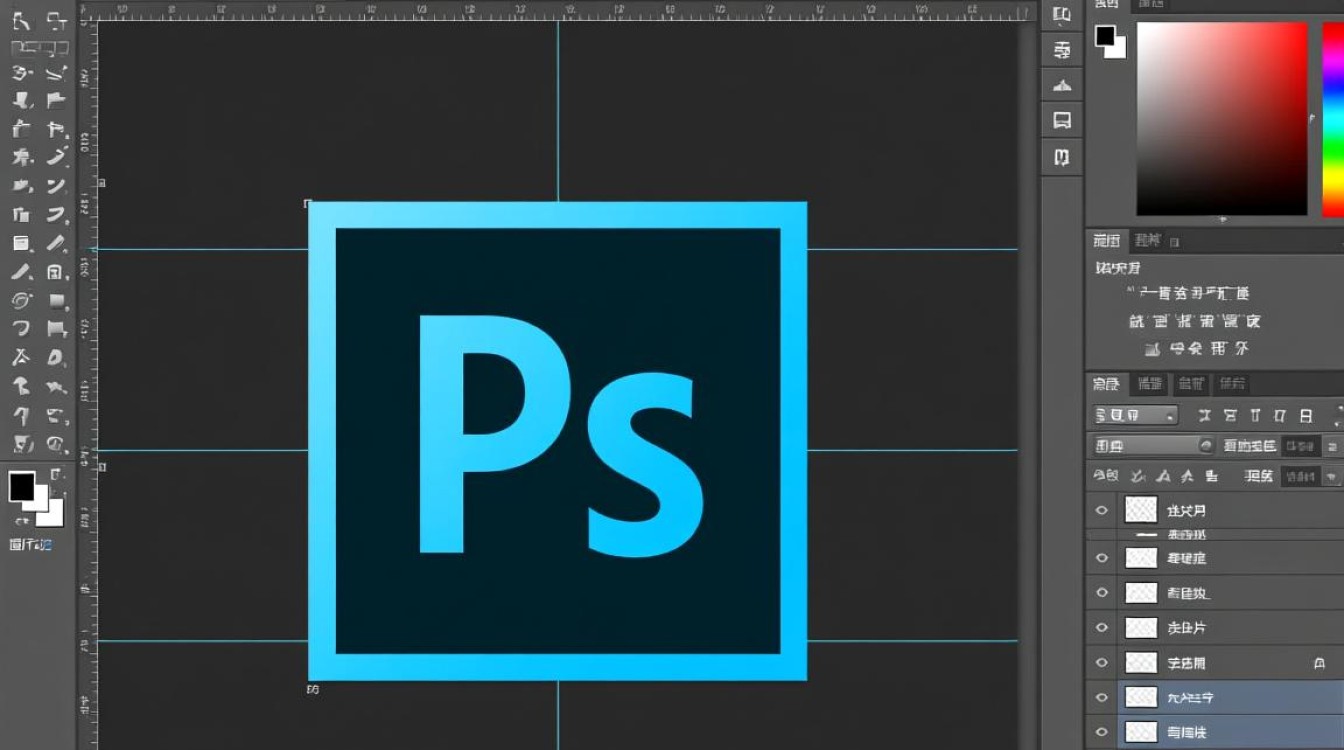Open the third icon in the collapsed panel dock
This screenshot has width=1344, height=750.
pyautogui.click(x=1062, y=85)
